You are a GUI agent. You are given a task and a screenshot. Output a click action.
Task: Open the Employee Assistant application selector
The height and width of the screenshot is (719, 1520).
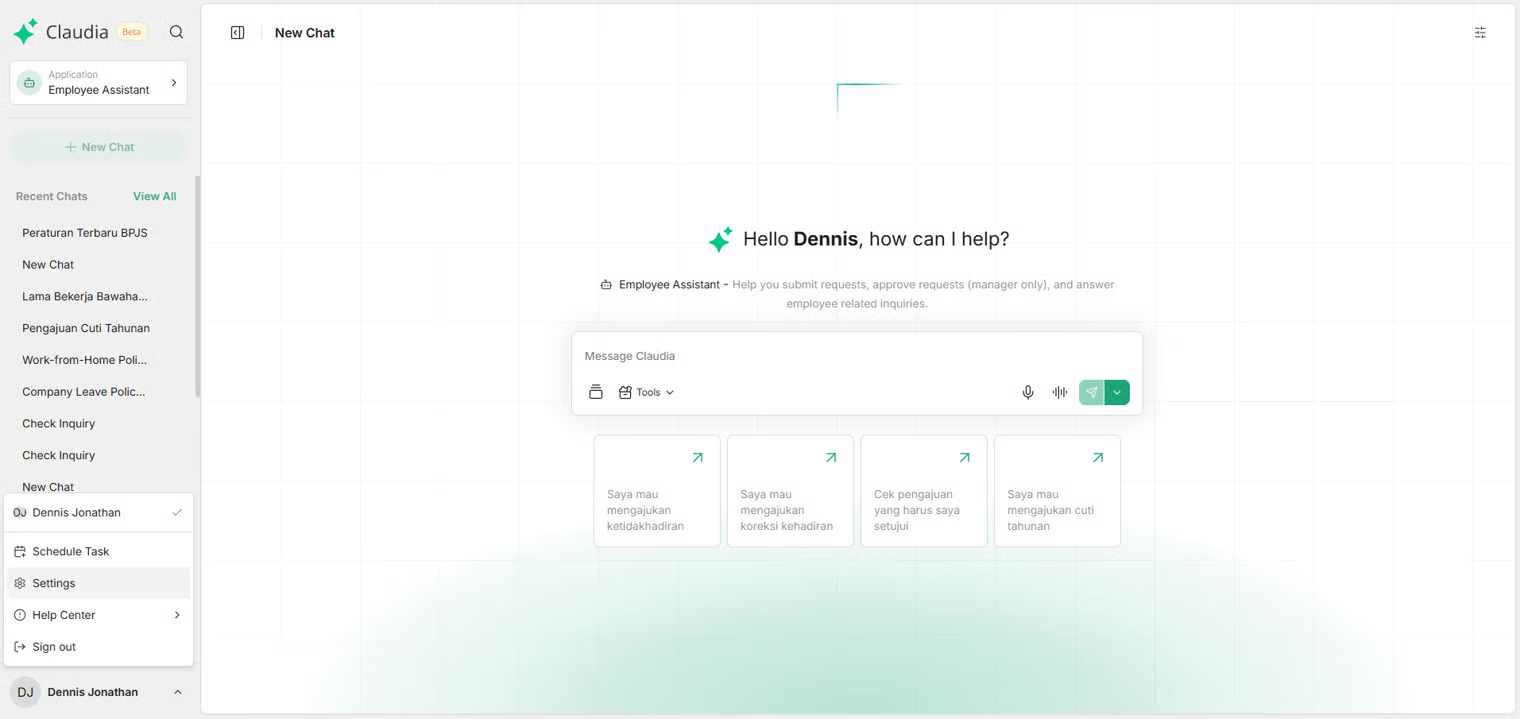pos(98,83)
